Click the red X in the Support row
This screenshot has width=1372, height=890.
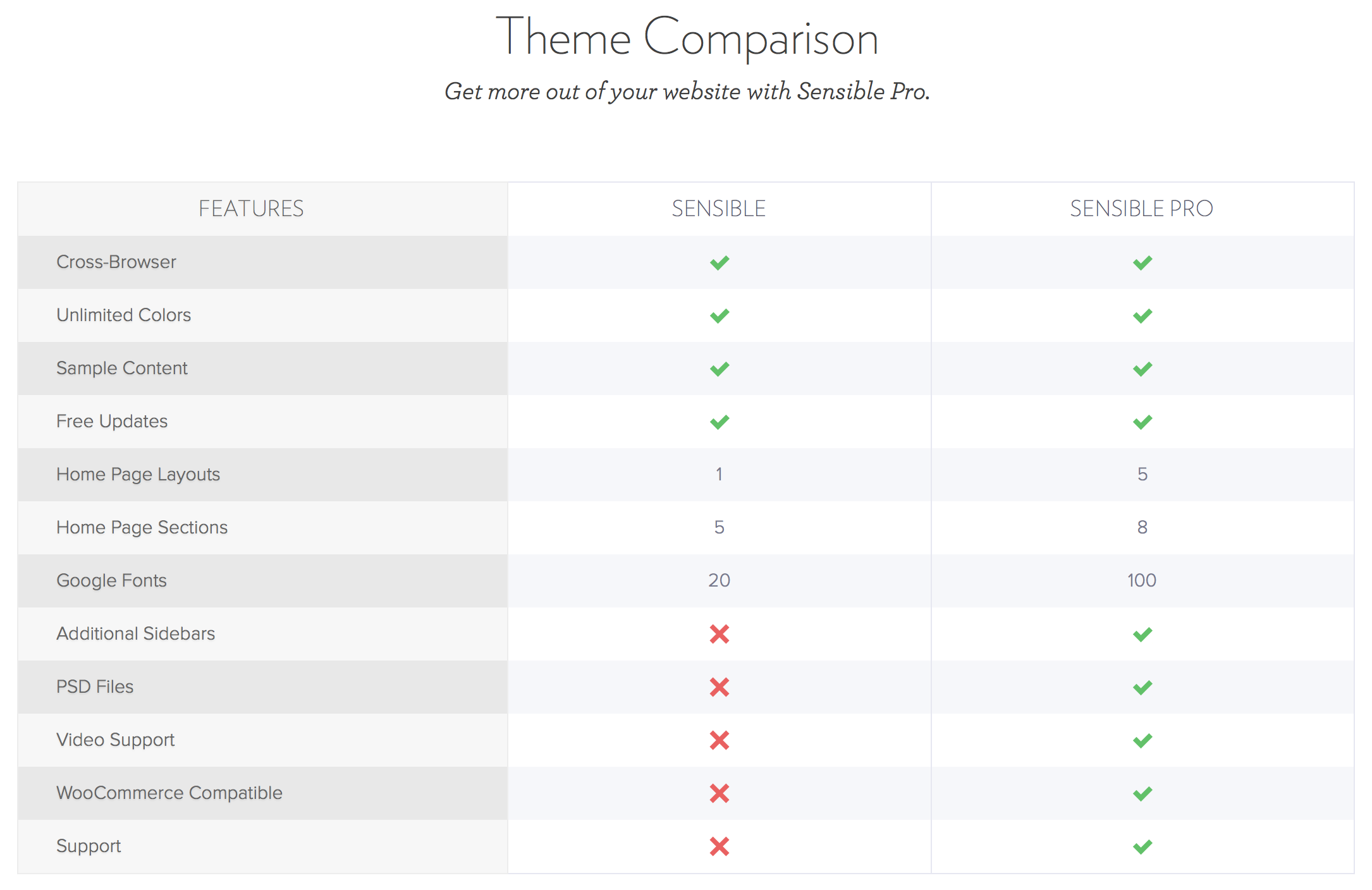point(720,846)
